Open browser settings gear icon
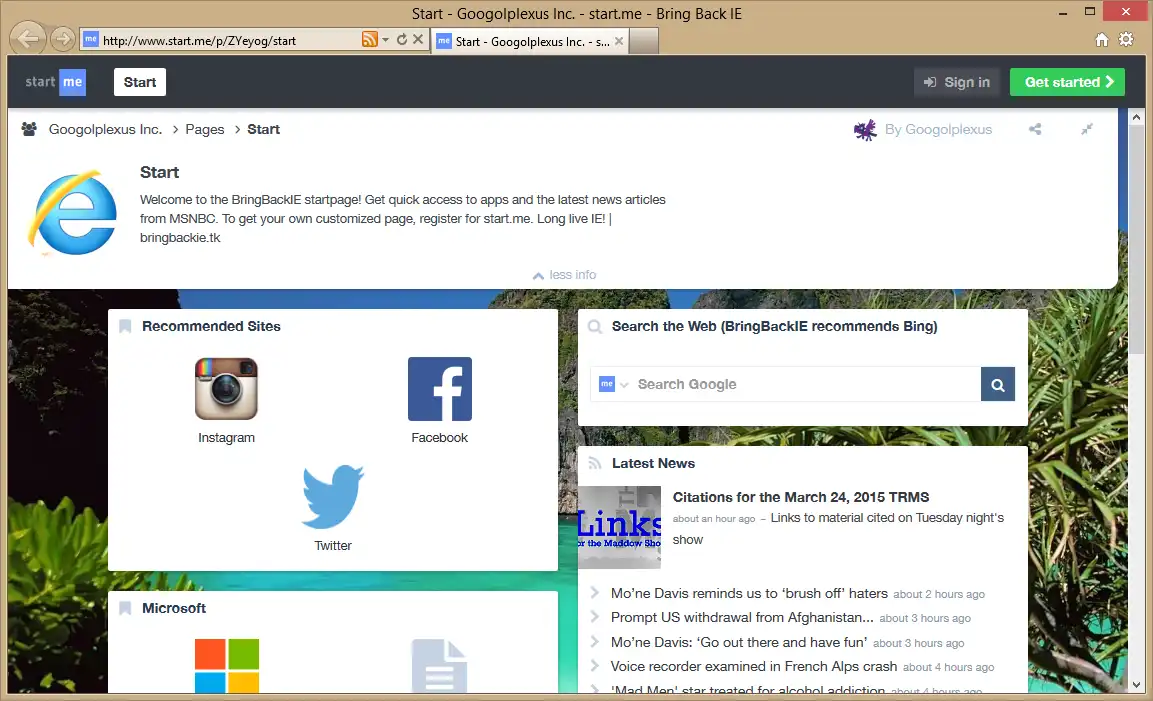1153x701 pixels. (1126, 39)
